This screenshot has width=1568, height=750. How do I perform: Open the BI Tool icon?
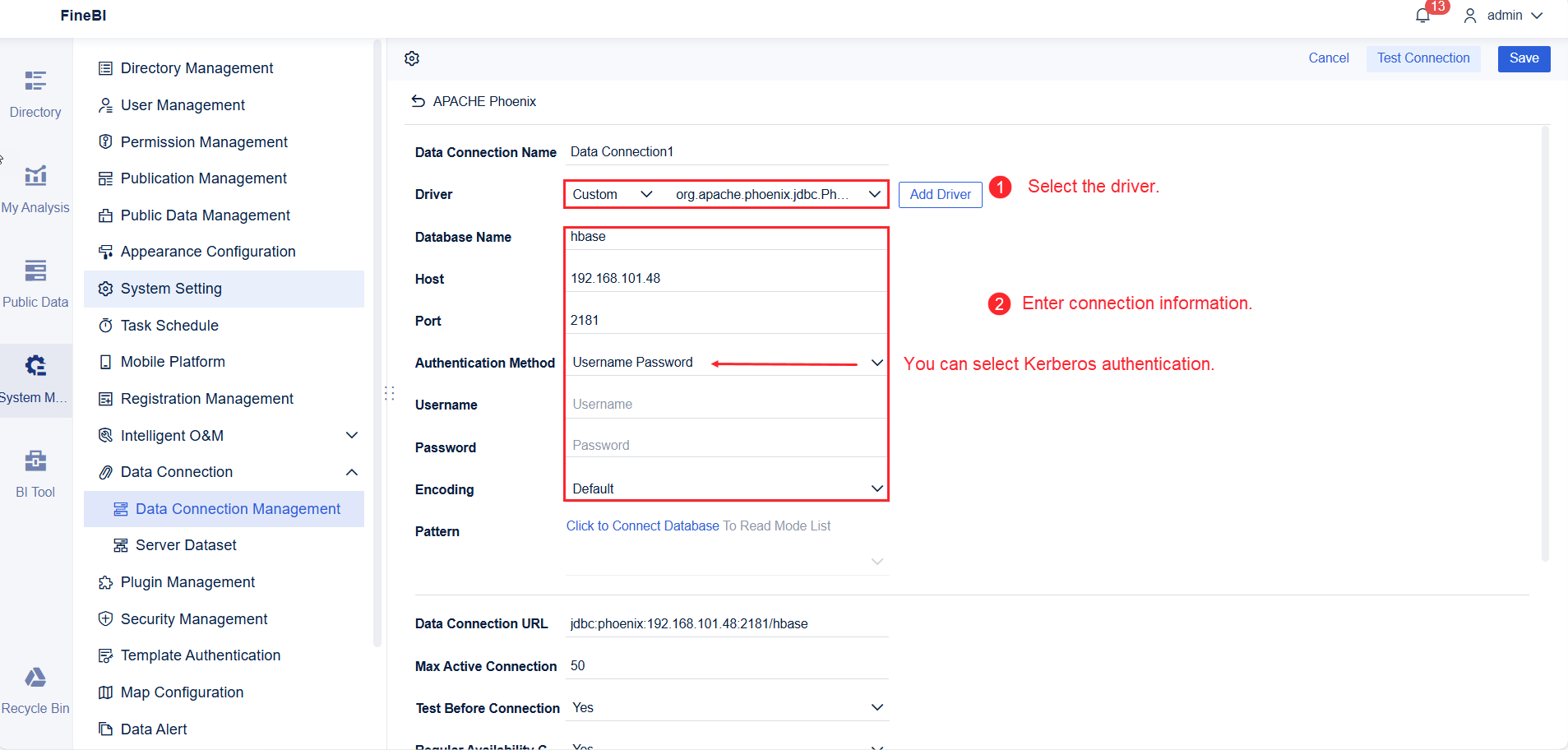(35, 461)
